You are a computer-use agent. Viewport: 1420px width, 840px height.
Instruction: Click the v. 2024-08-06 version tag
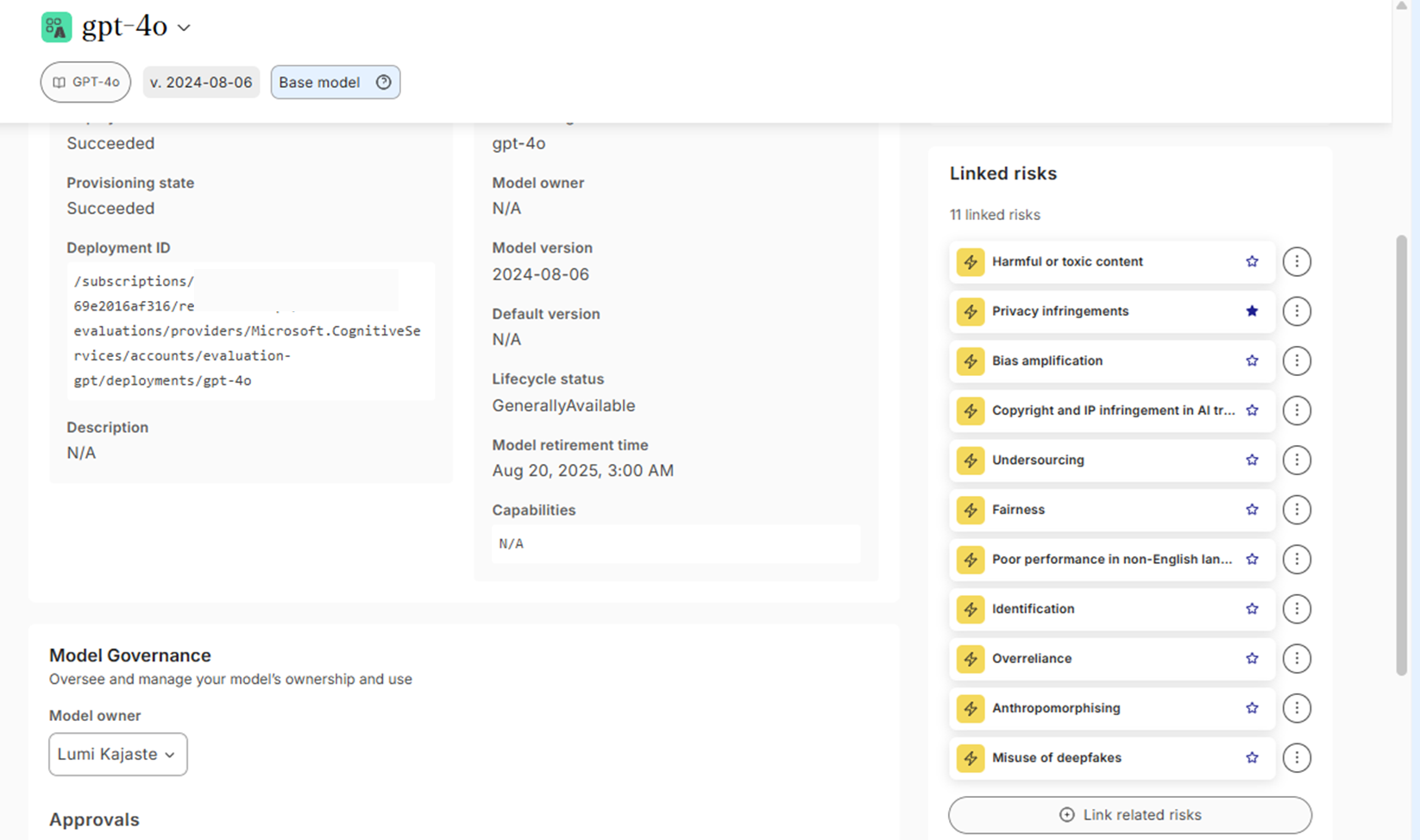201,82
